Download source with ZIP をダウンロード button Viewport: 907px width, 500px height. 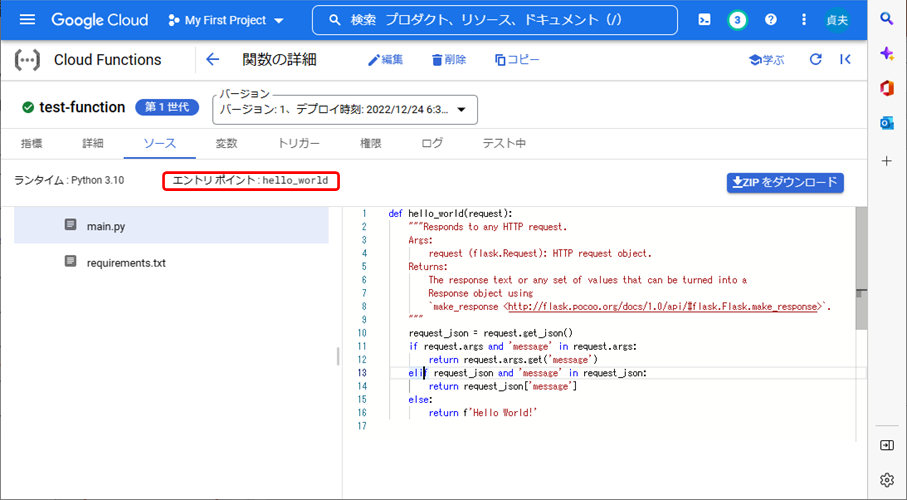pyautogui.click(x=785, y=182)
